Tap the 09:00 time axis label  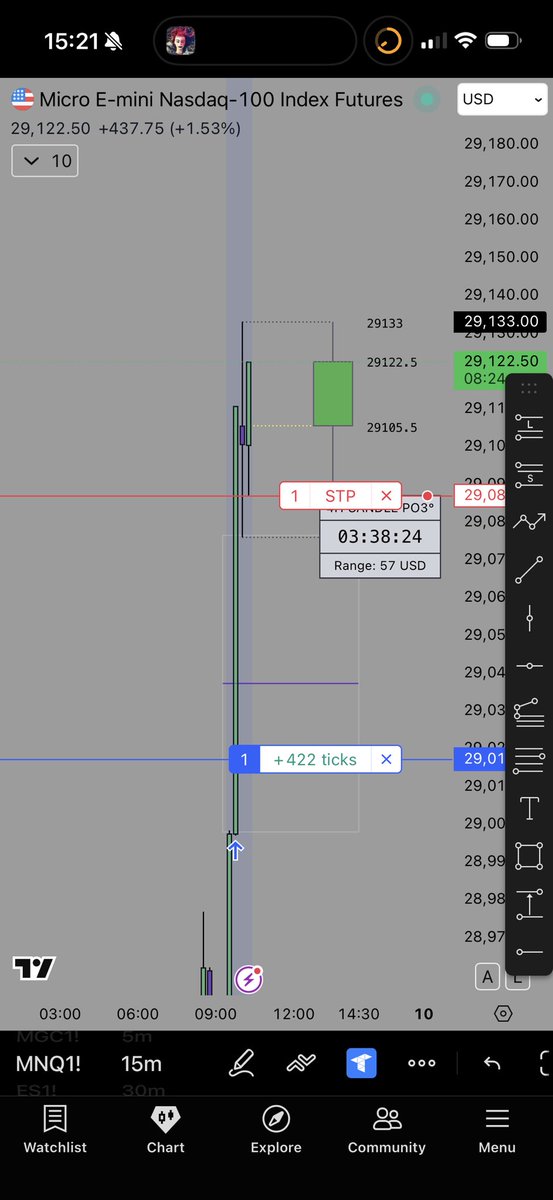[x=216, y=1013]
